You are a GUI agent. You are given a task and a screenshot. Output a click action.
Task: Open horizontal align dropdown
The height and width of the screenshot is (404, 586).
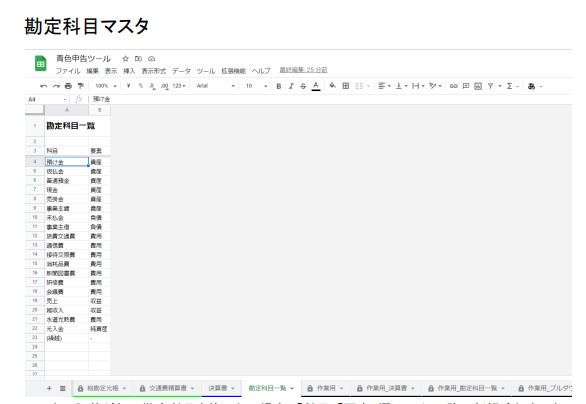(384, 86)
